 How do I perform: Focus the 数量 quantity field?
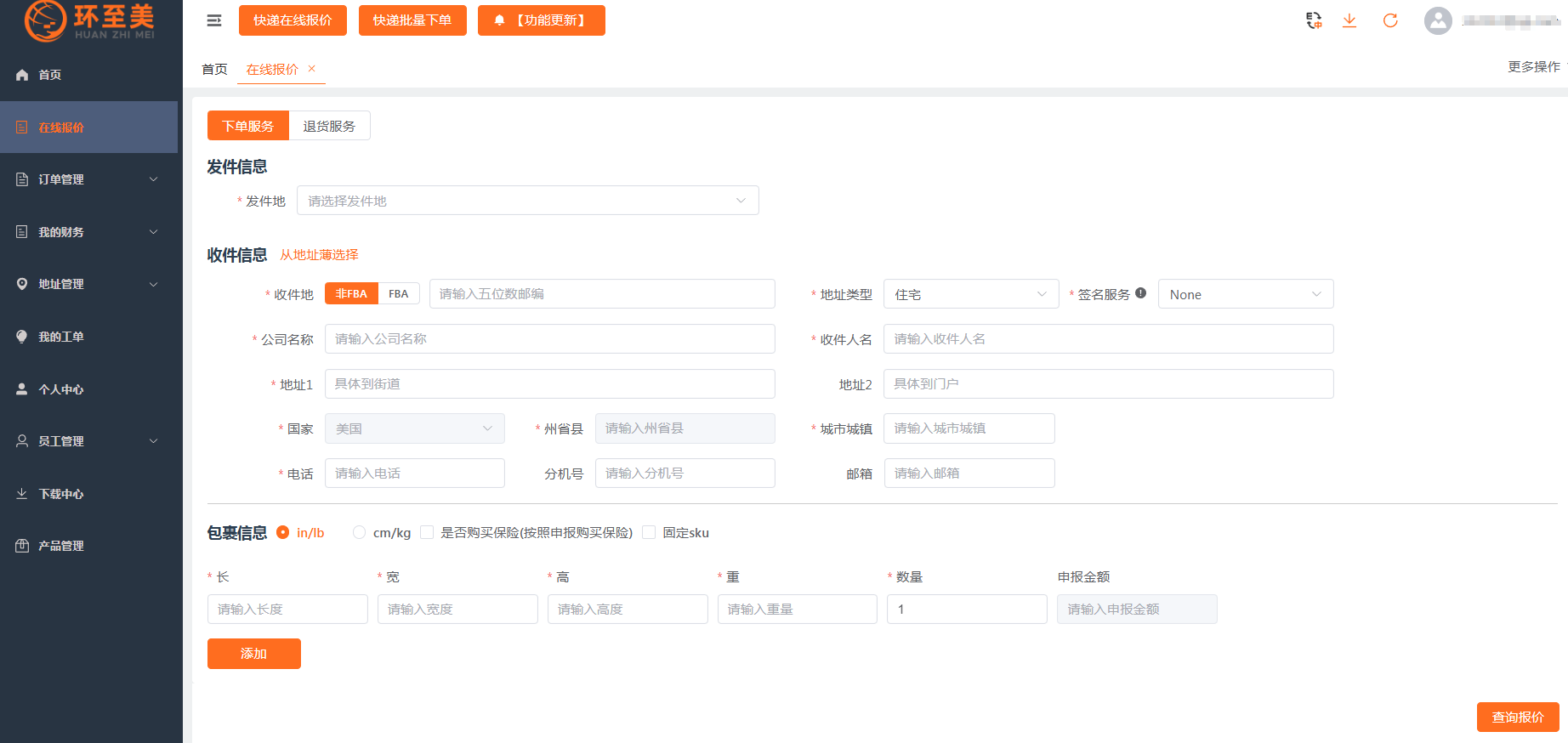click(967, 609)
